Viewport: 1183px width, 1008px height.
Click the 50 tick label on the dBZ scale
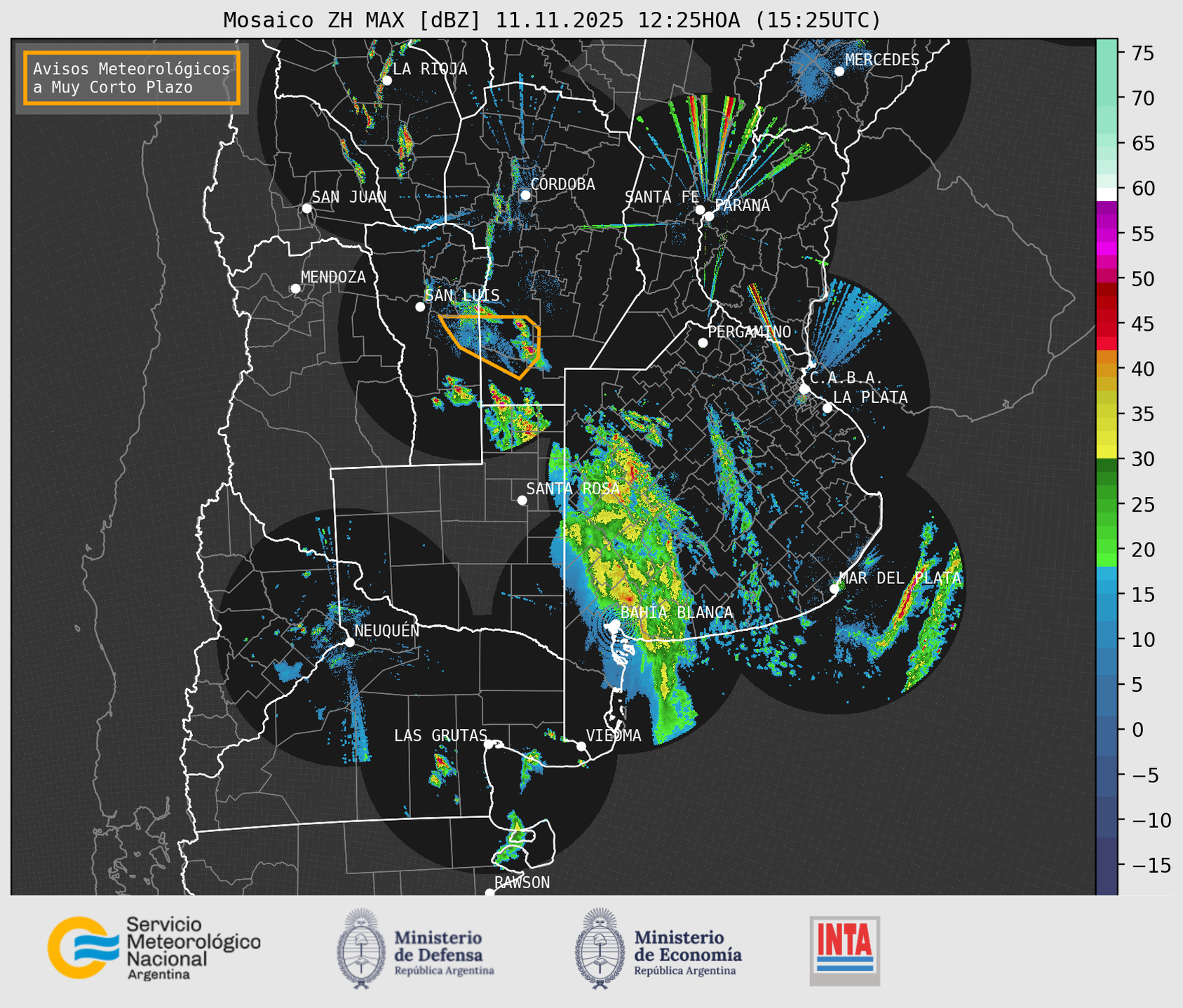pyautogui.click(x=1143, y=279)
